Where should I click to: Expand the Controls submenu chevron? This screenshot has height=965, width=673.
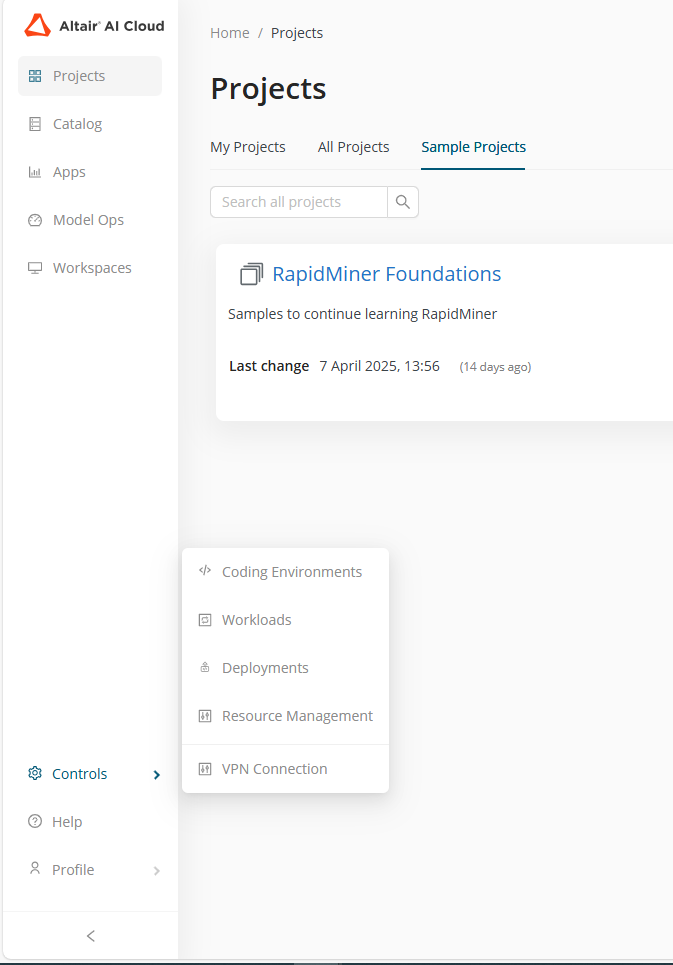tap(157, 775)
